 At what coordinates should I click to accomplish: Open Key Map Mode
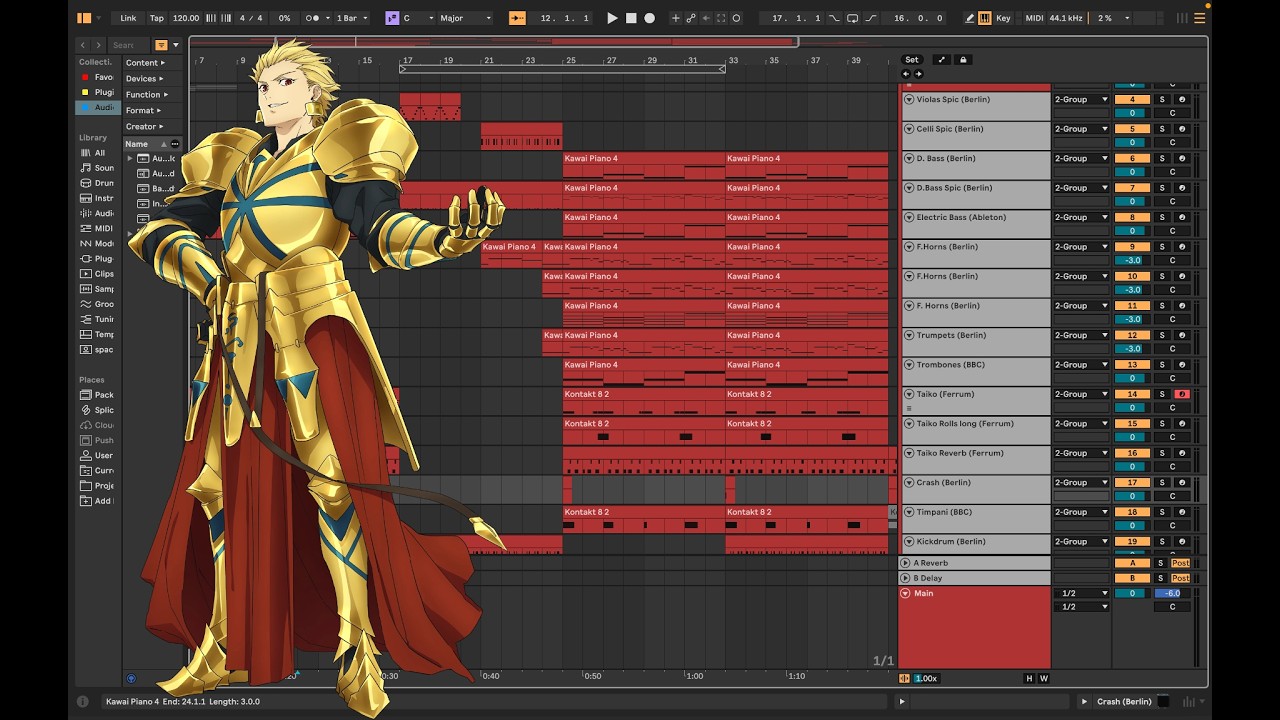pyautogui.click(x=1003, y=18)
